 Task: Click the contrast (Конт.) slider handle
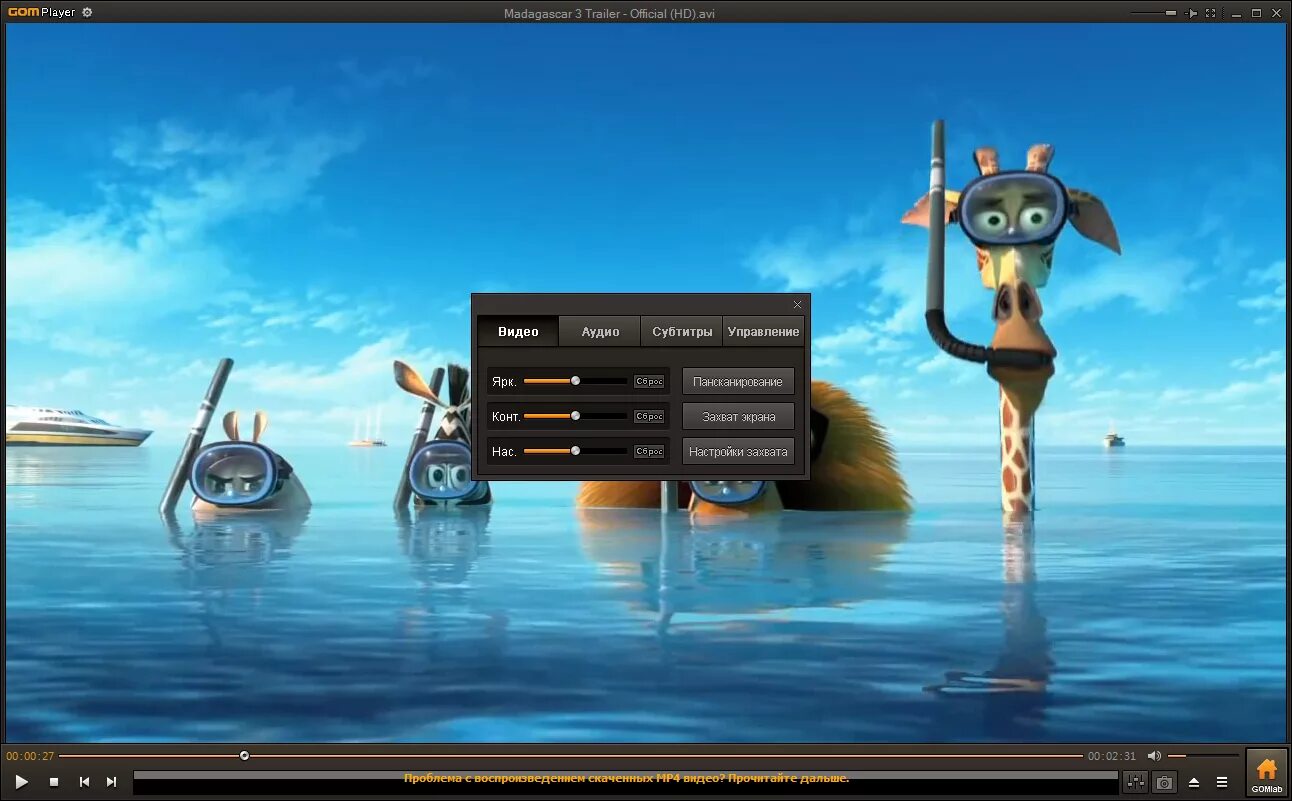click(x=575, y=415)
